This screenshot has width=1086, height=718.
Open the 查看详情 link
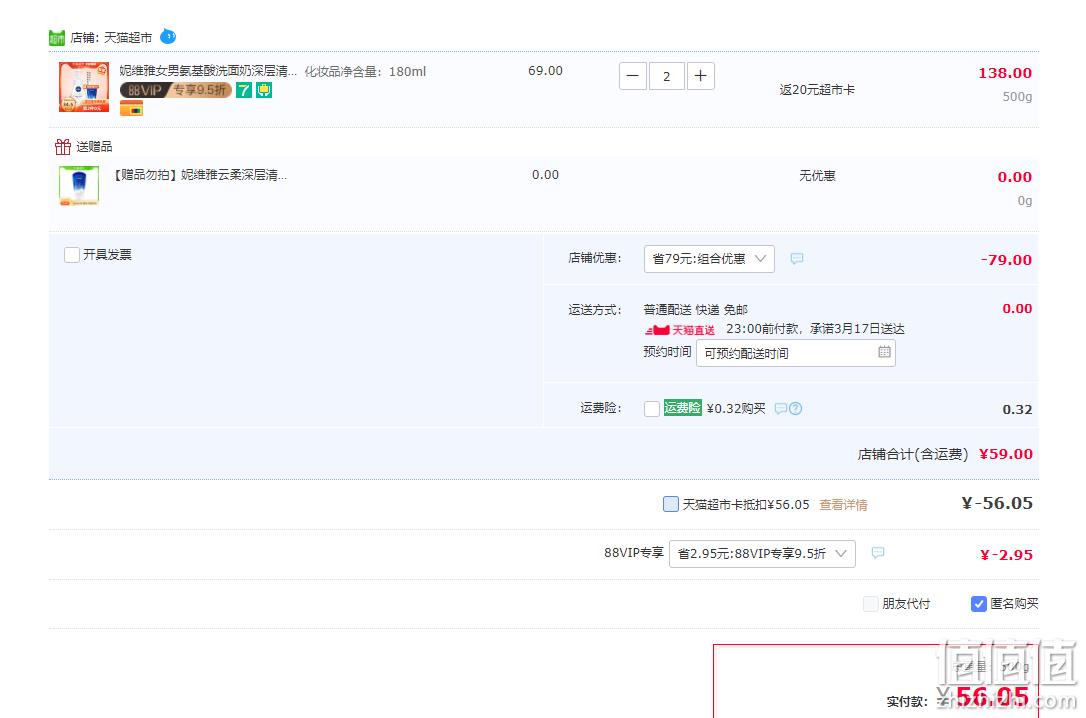843,505
